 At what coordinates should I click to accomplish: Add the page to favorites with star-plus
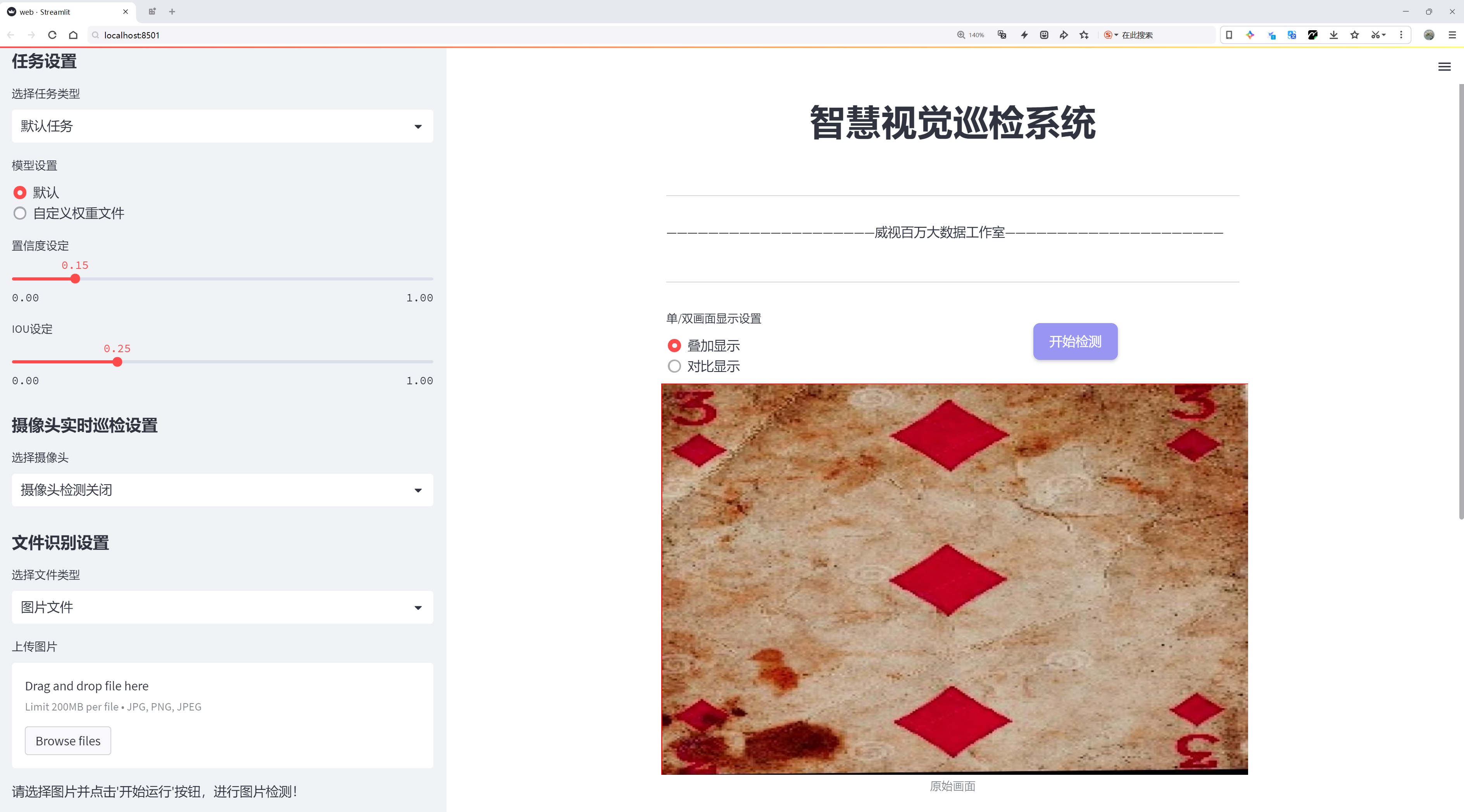[1085, 35]
